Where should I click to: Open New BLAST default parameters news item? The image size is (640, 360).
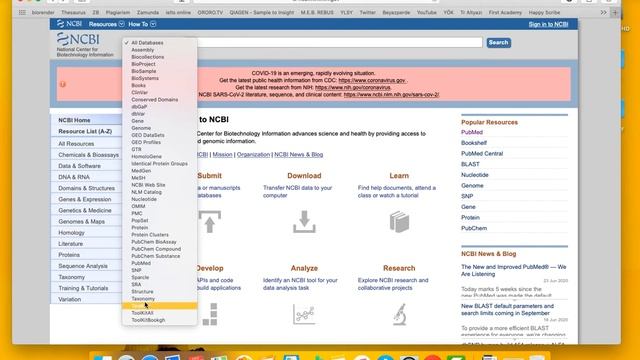[x=507, y=309]
